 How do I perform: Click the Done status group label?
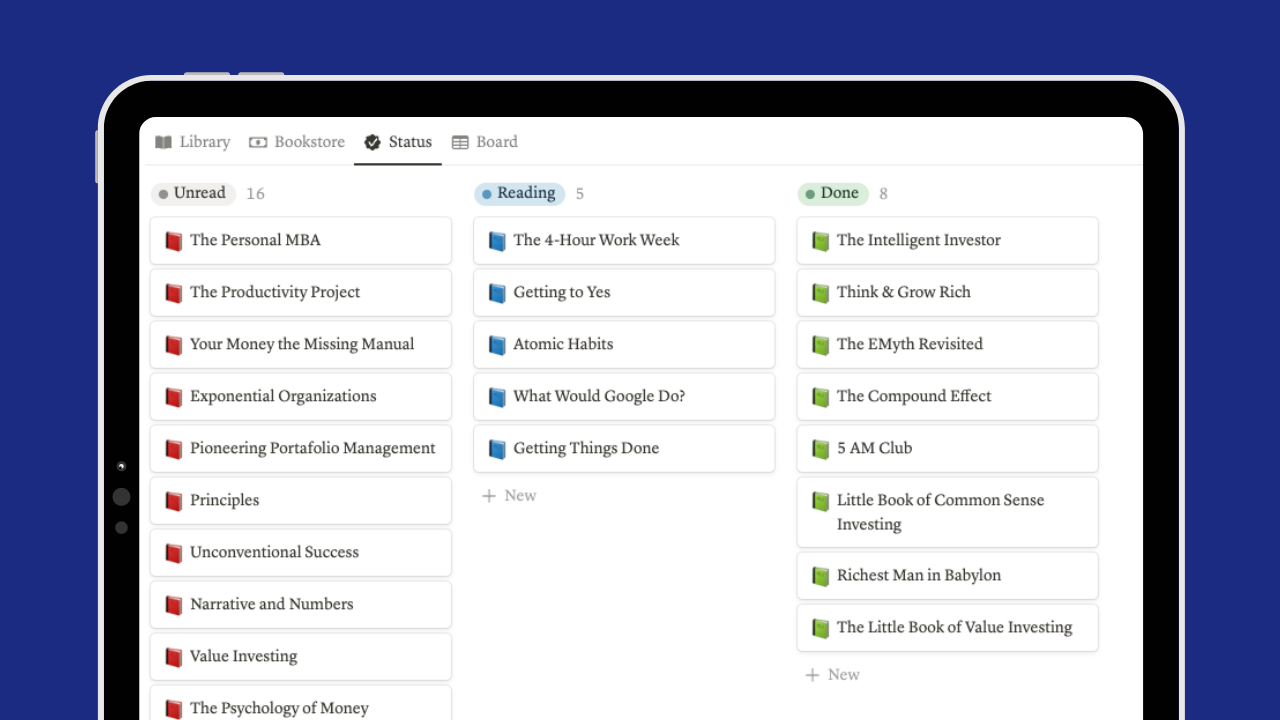click(833, 193)
